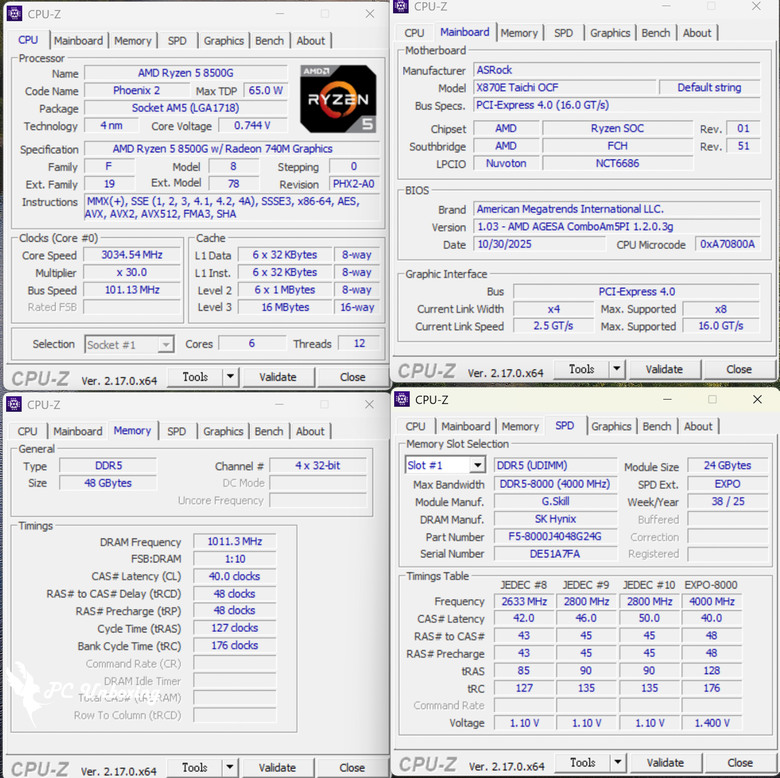The width and height of the screenshot is (780, 778).
Task: Click Tools button in the Memory window
Action: 195,768
